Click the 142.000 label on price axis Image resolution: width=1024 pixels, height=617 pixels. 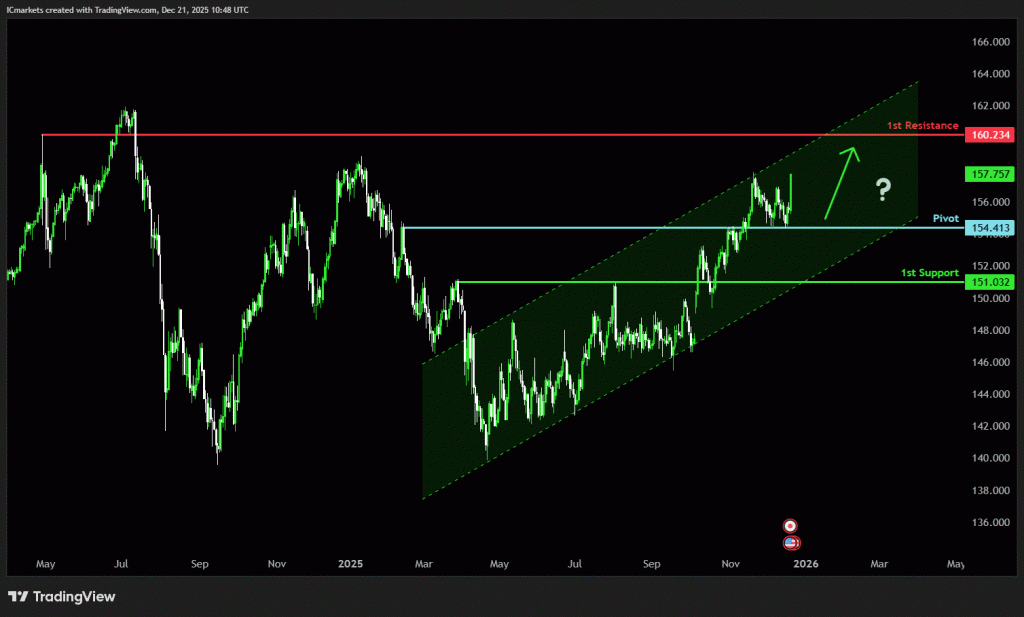(x=989, y=427)
